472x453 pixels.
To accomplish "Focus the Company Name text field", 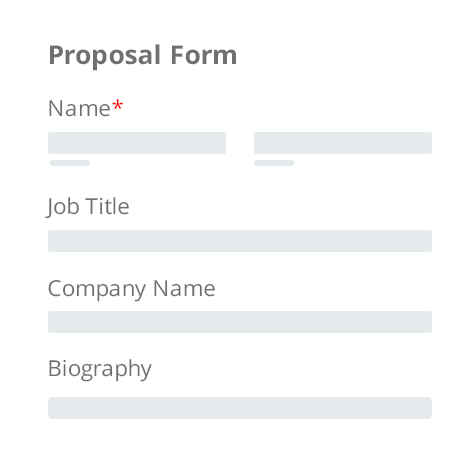I will pyautogui.click(x=240, y=322).
